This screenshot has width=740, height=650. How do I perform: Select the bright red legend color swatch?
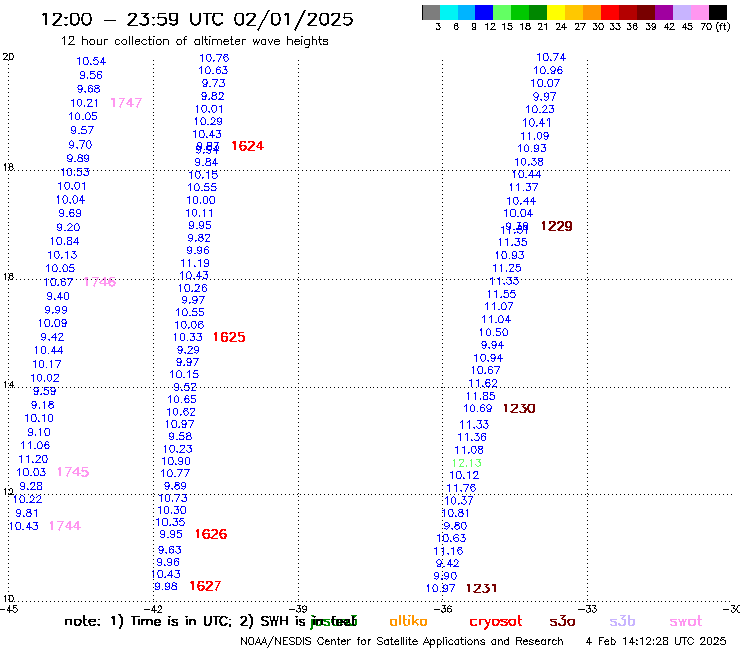610,12
